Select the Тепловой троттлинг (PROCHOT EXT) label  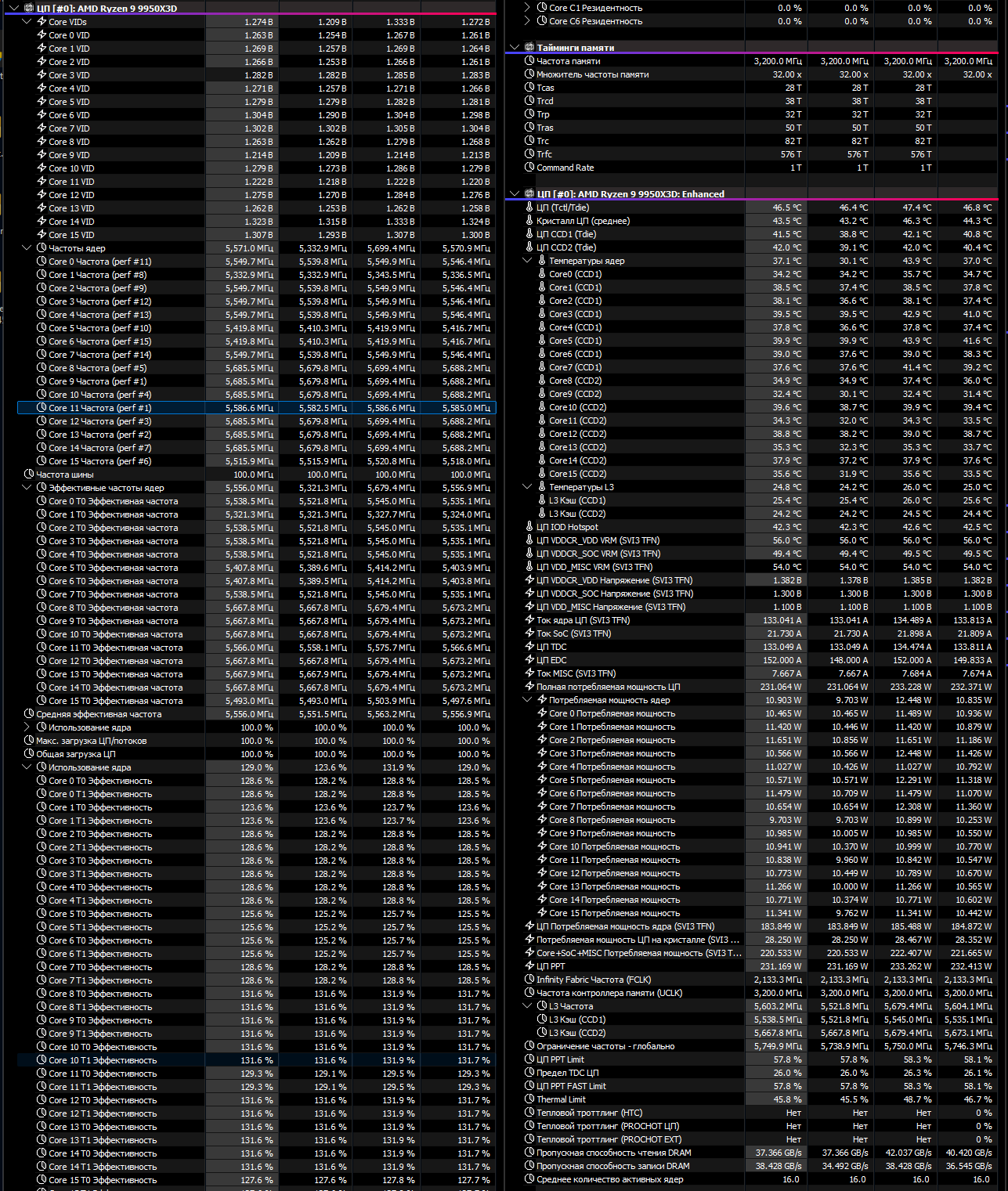(609, 1139)
